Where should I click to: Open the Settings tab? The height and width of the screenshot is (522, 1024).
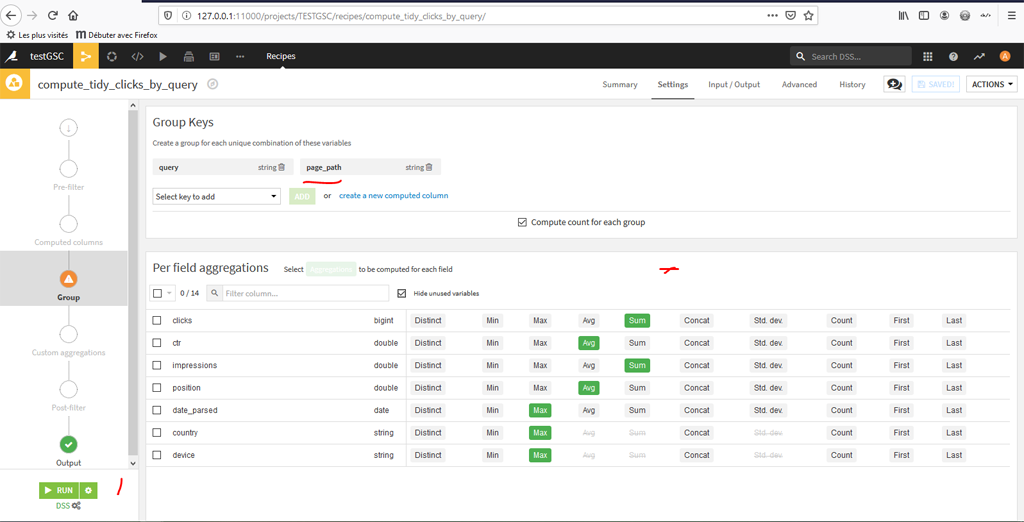(673, 84)
